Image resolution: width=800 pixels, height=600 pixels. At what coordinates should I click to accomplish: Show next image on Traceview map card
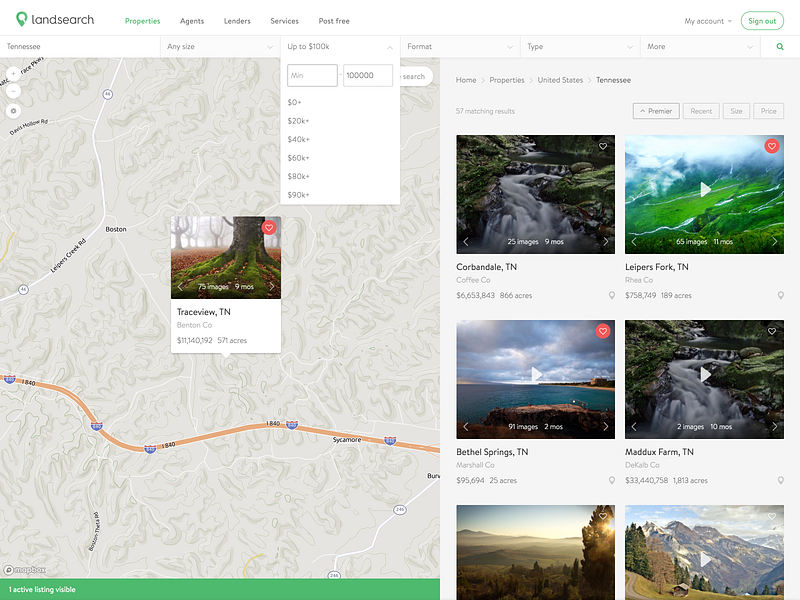(x=271, y=287)
